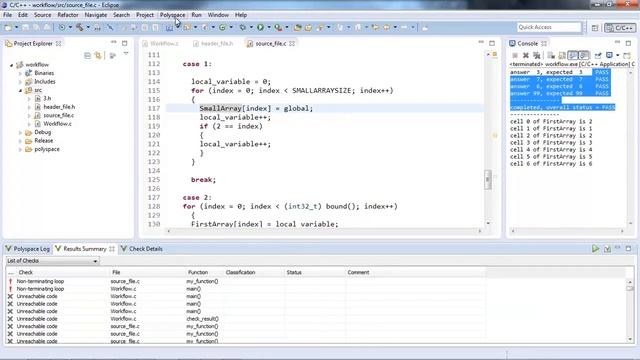Click the Terminate square icon in the Console
Screen dimensions: 640x360
515,56
